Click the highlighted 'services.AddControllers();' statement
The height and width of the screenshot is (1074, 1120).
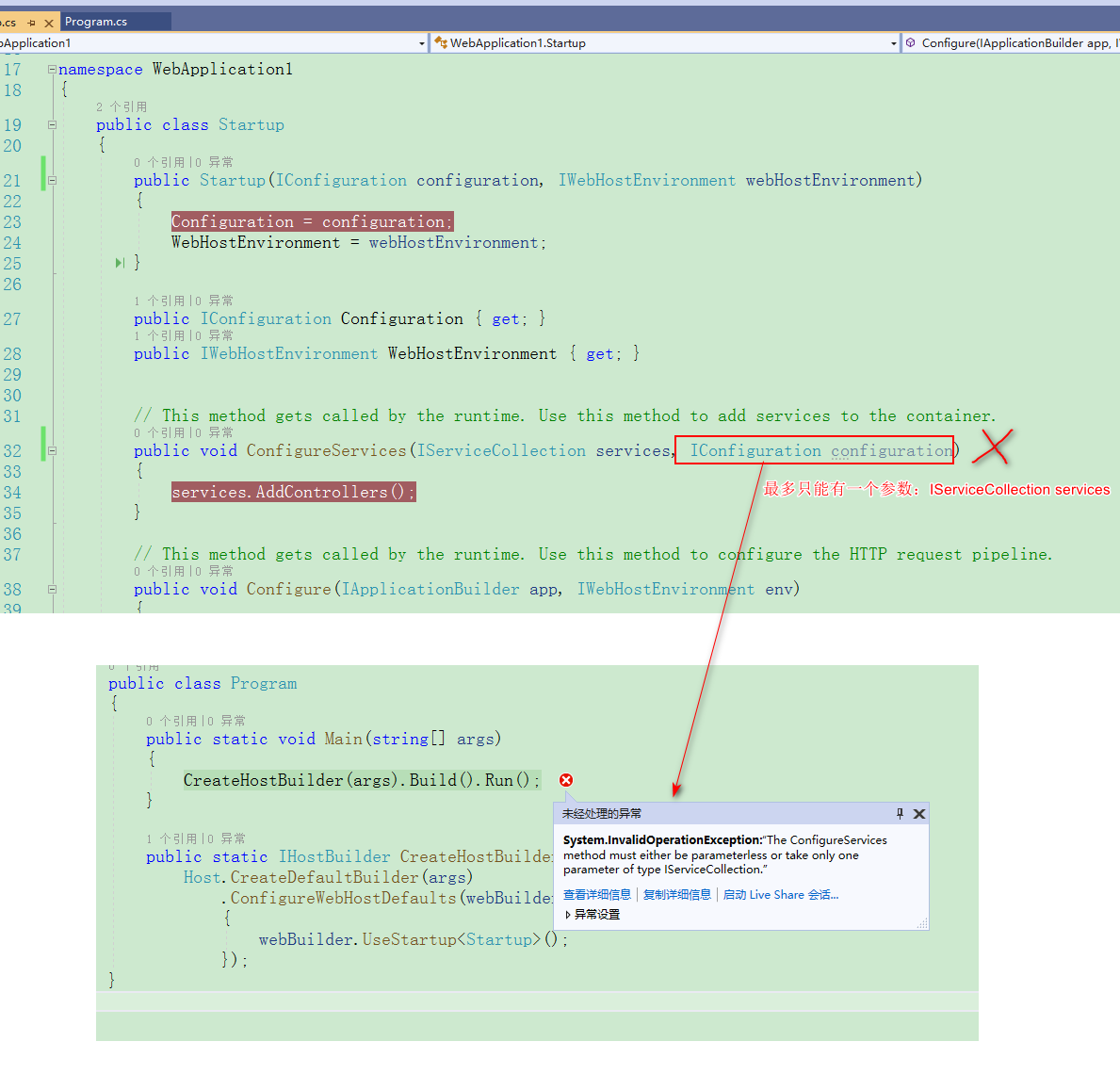pos(294,492)
